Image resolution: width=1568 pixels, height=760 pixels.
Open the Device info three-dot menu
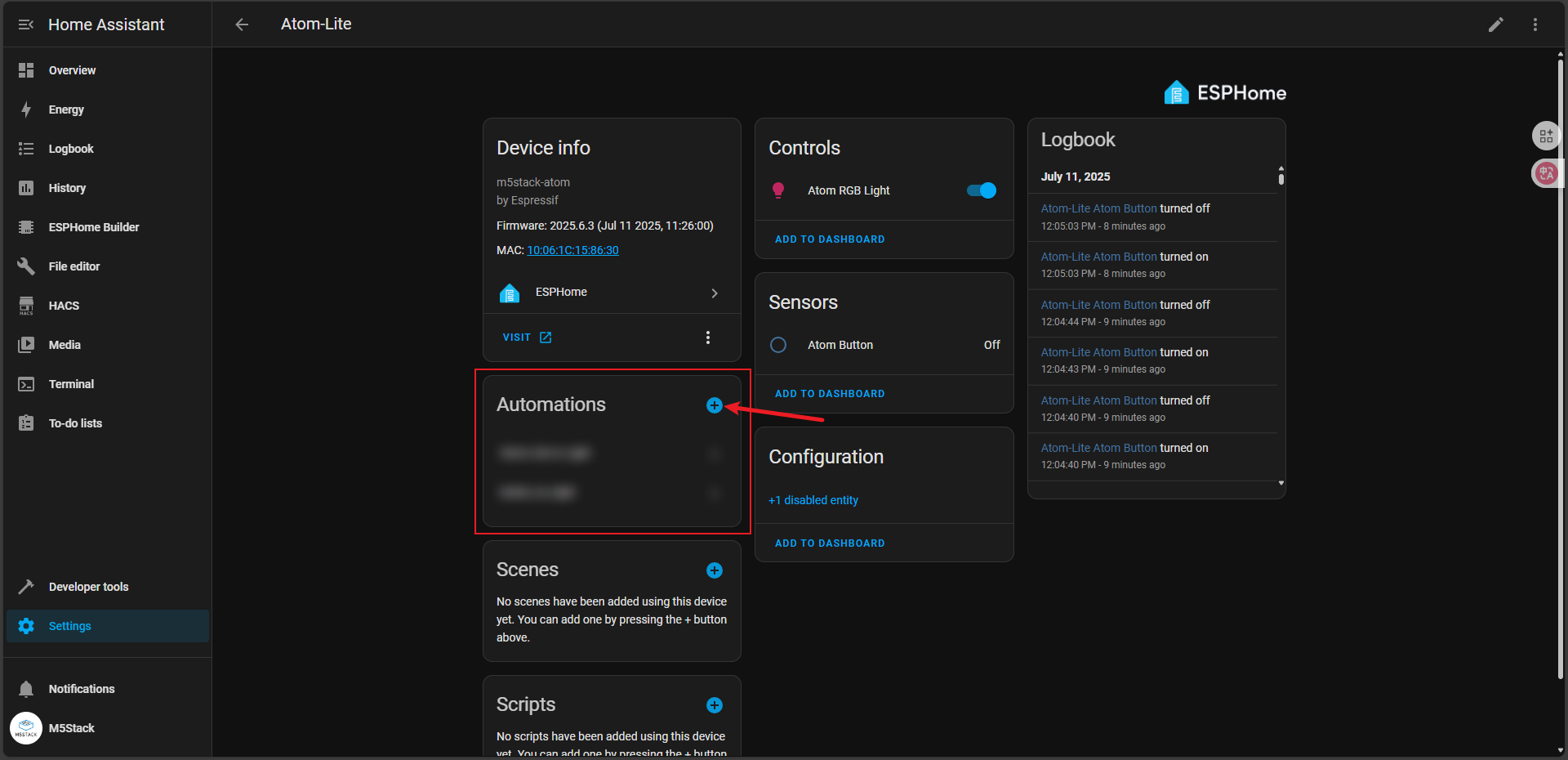(708, 338)
